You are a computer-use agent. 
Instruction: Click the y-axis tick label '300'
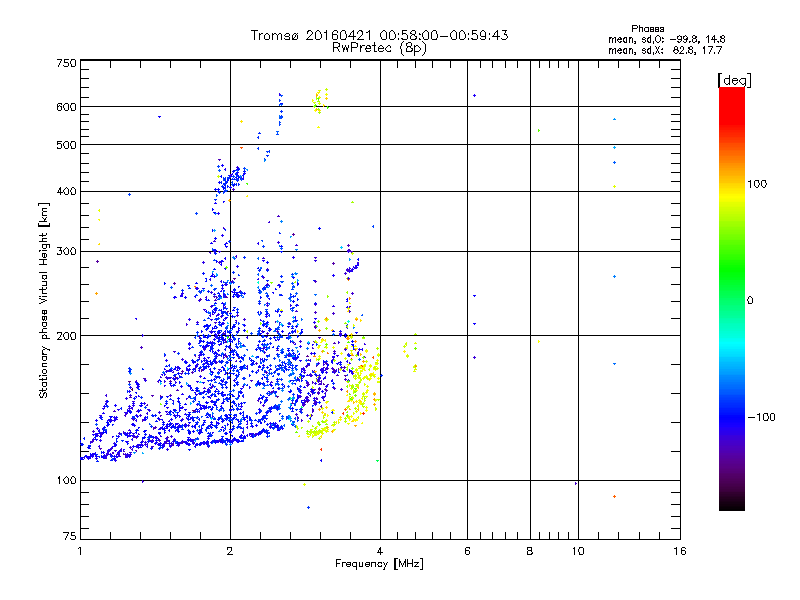(66, 252)
